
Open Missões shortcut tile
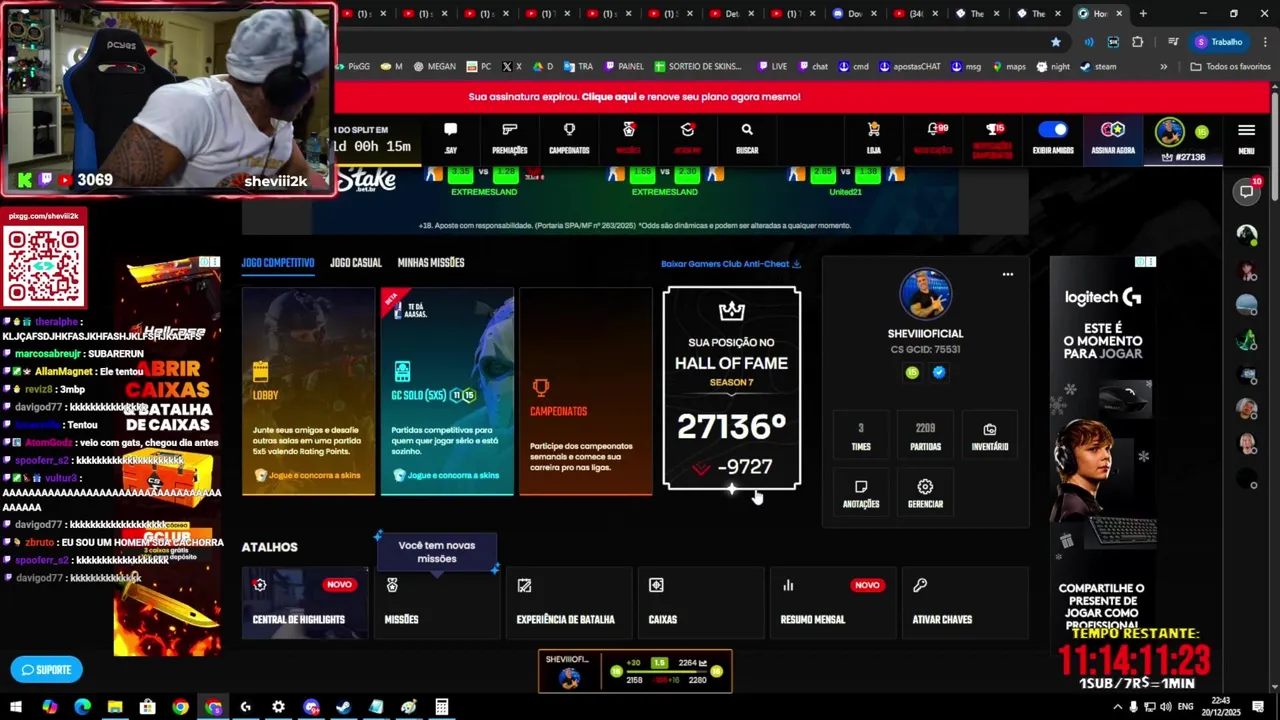tap(437, 603)
